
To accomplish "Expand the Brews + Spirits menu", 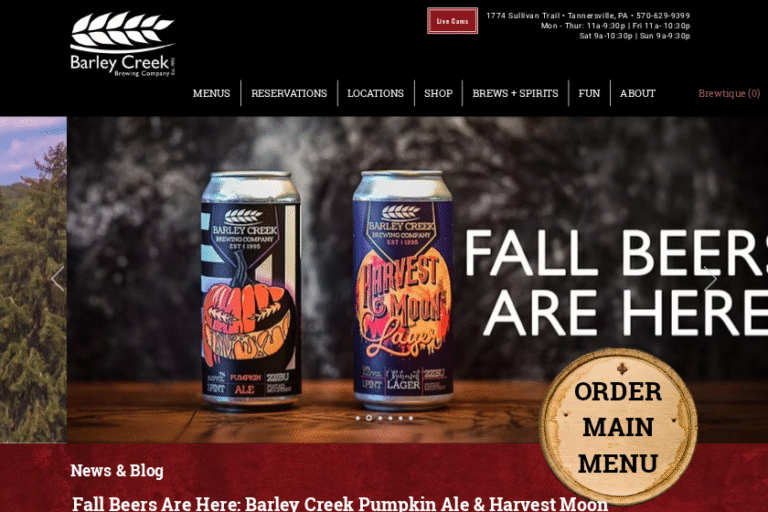I will coord(515,93).
